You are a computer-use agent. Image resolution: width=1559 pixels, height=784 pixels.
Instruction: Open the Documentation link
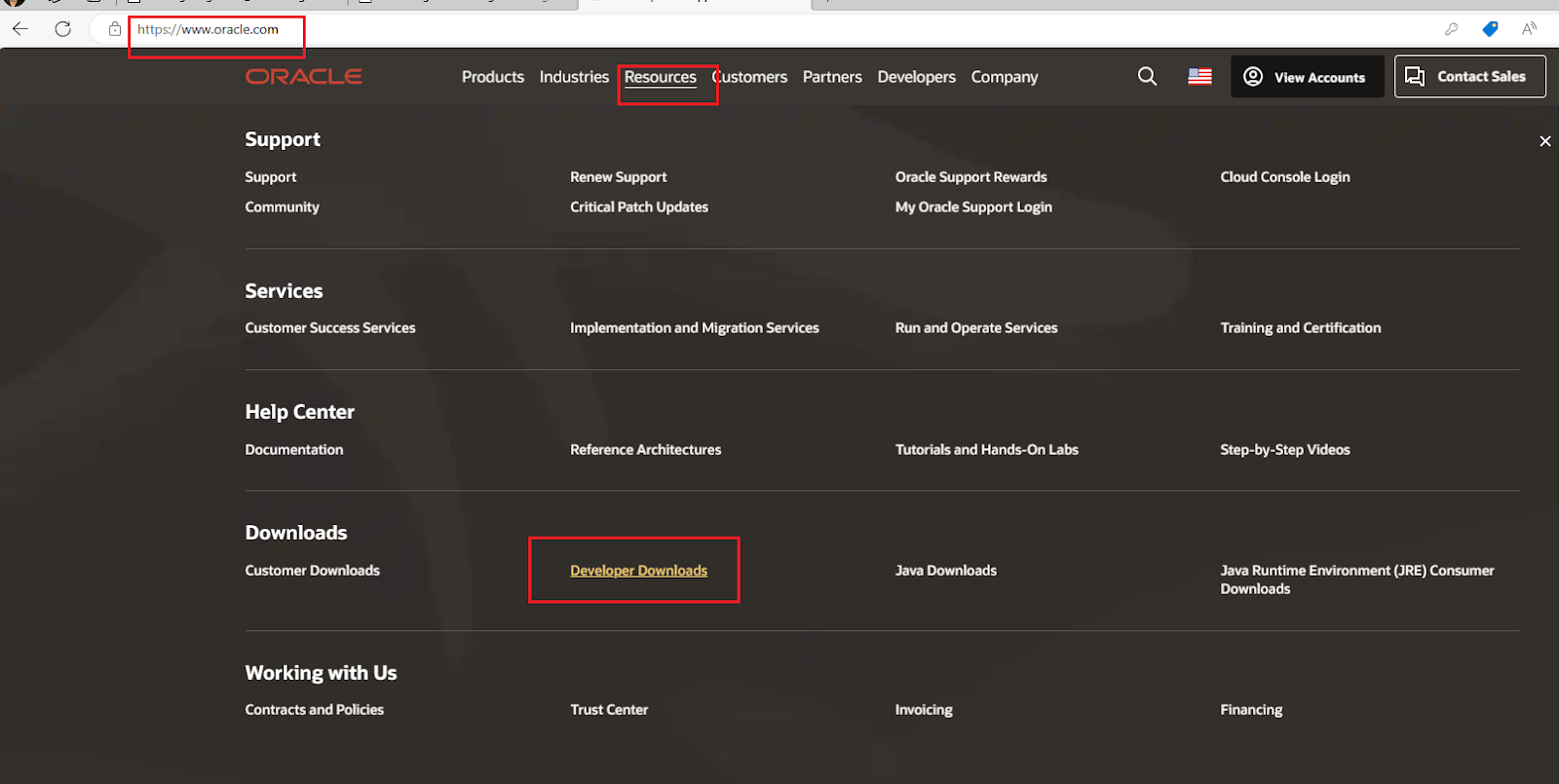(x=294, y=450)
